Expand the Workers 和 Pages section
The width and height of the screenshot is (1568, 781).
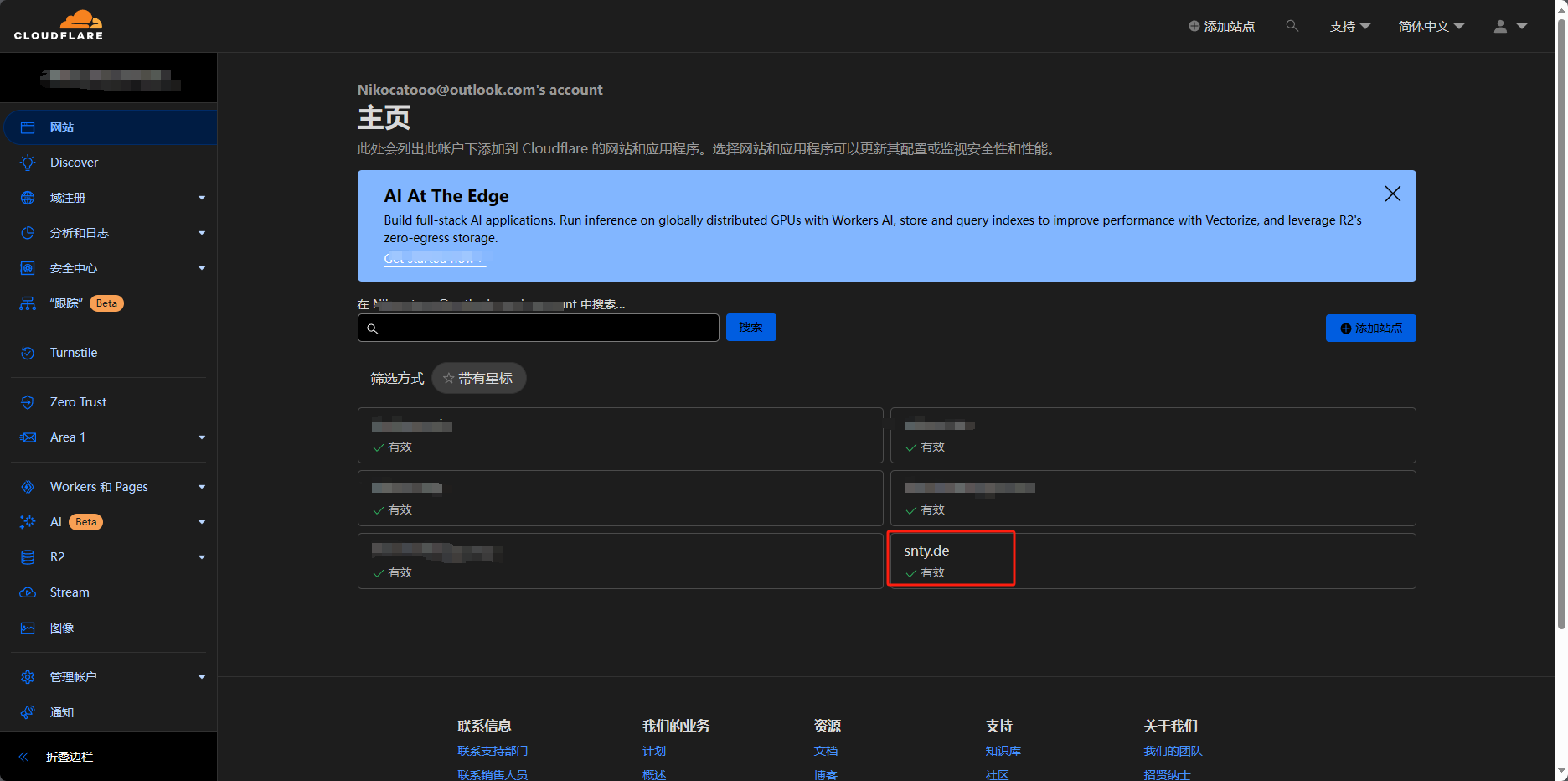(x=202, y=487)
